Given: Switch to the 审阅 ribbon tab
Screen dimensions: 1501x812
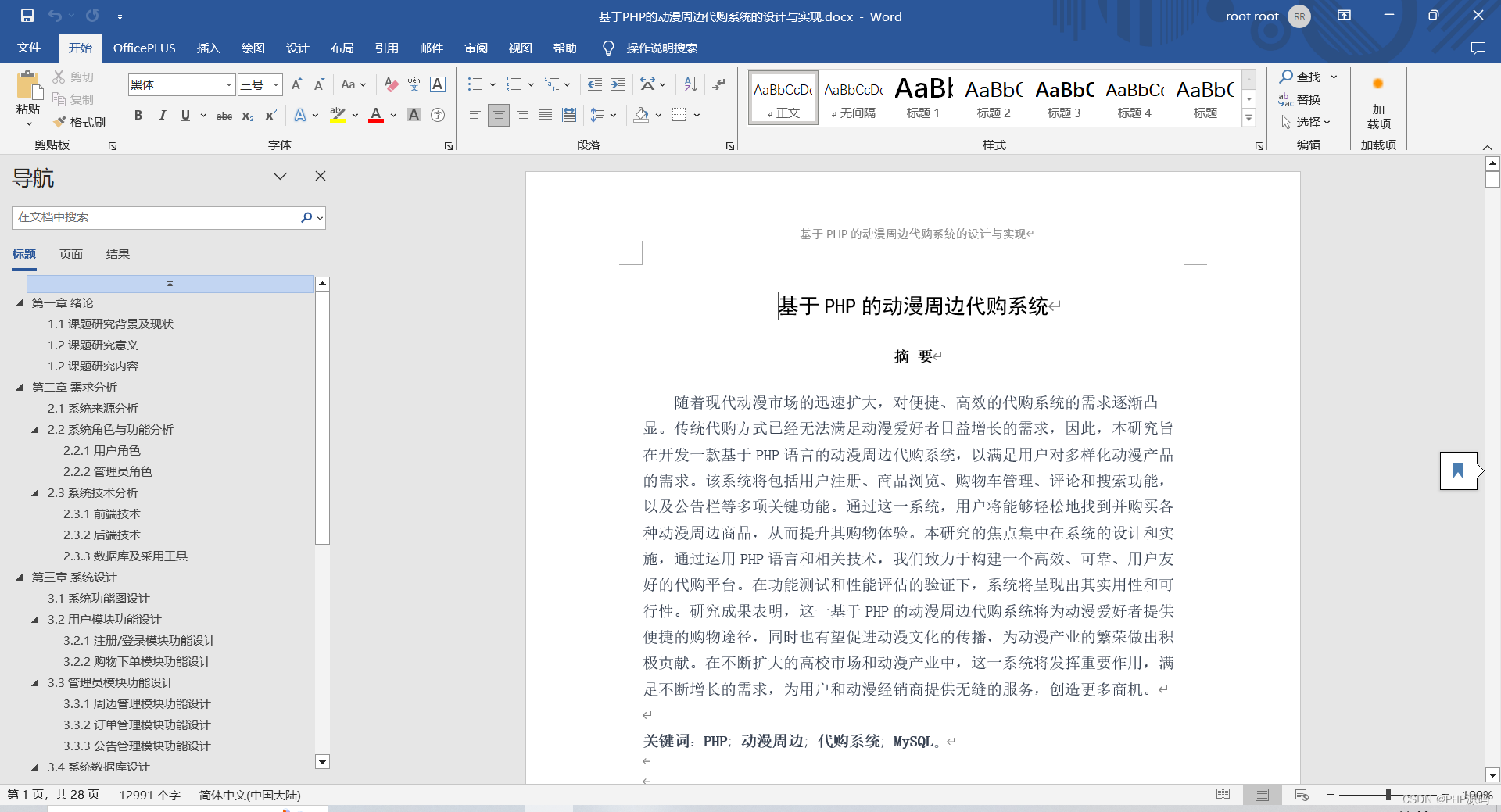Looking at the screenshot, I should [476, 48].
